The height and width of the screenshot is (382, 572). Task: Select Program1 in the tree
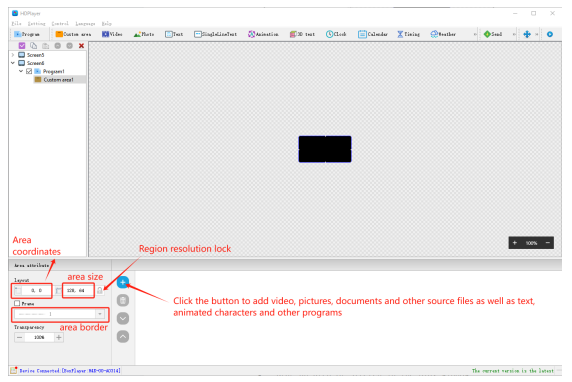[x=54, y=72]
